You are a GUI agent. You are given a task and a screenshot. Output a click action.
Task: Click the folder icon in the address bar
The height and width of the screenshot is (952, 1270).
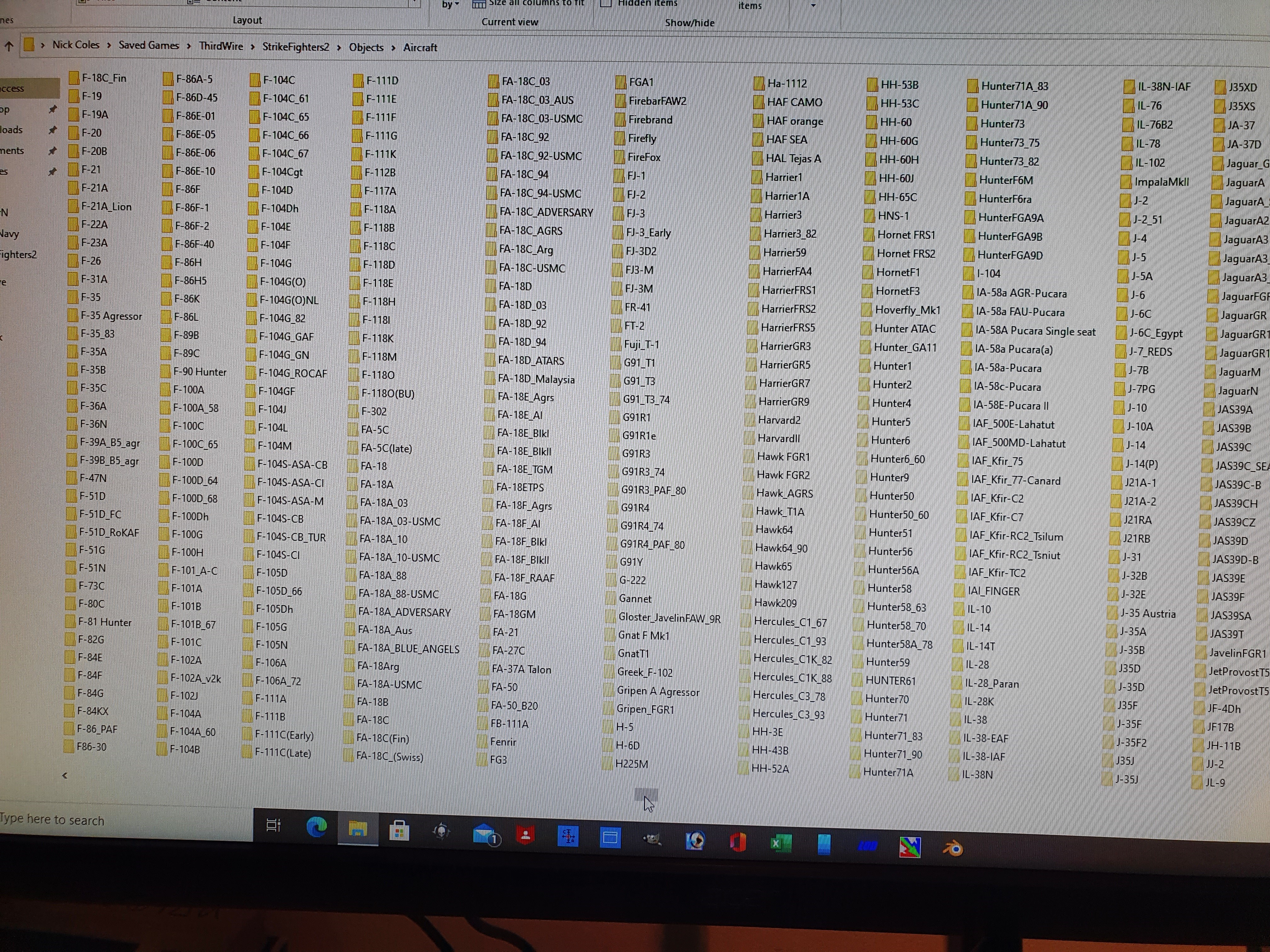(x=29, y=44)
